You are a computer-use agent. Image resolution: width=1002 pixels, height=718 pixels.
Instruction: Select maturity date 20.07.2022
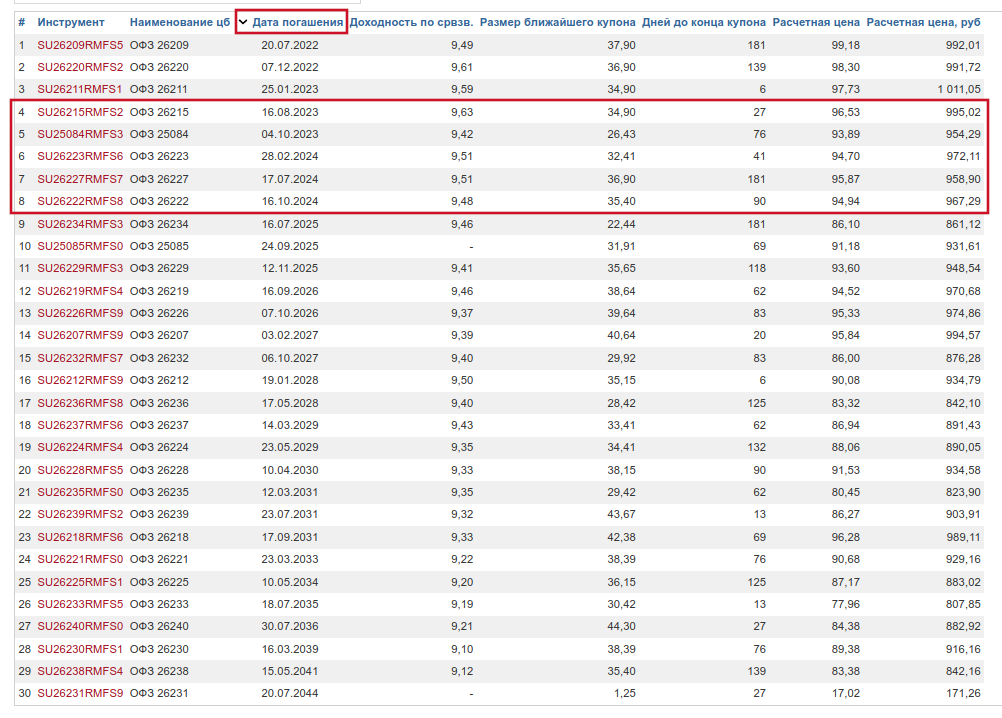[x=289, y=45]
